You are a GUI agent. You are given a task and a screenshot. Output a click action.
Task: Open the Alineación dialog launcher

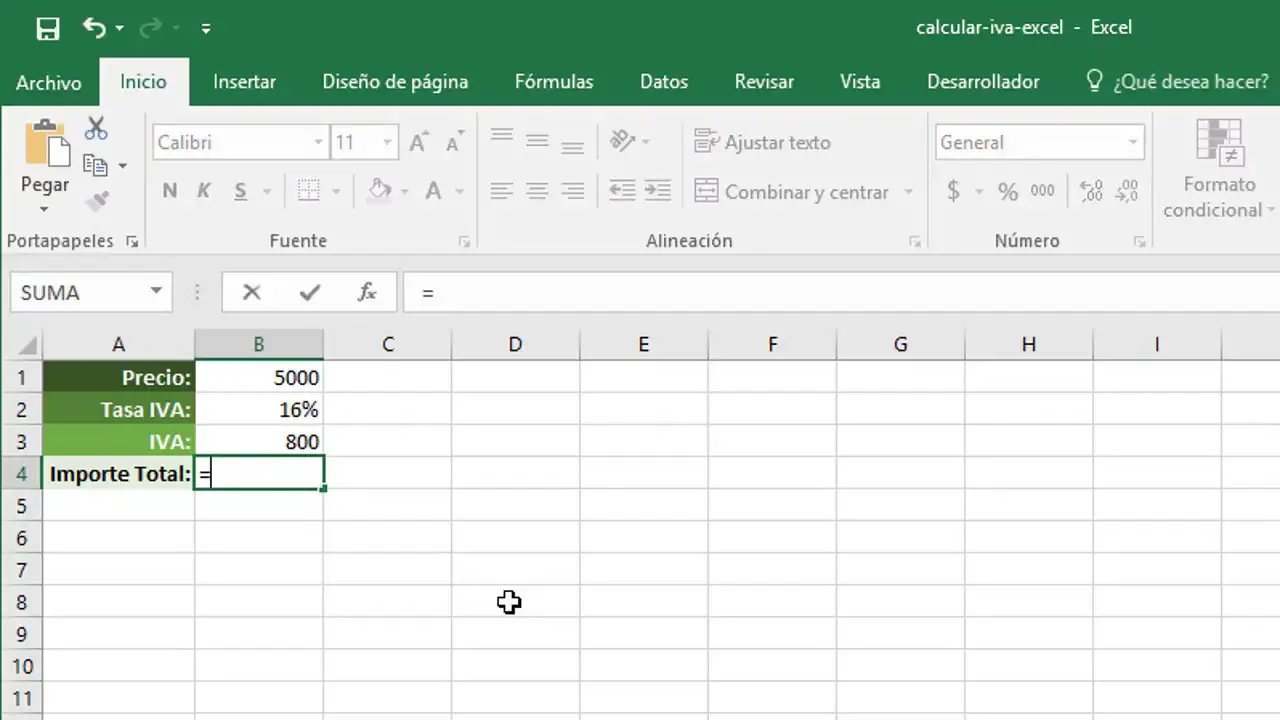[x=915, y=241]
